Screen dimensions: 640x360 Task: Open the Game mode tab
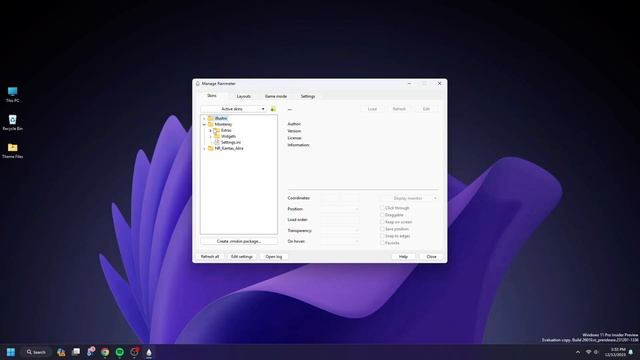coord(276,96)
